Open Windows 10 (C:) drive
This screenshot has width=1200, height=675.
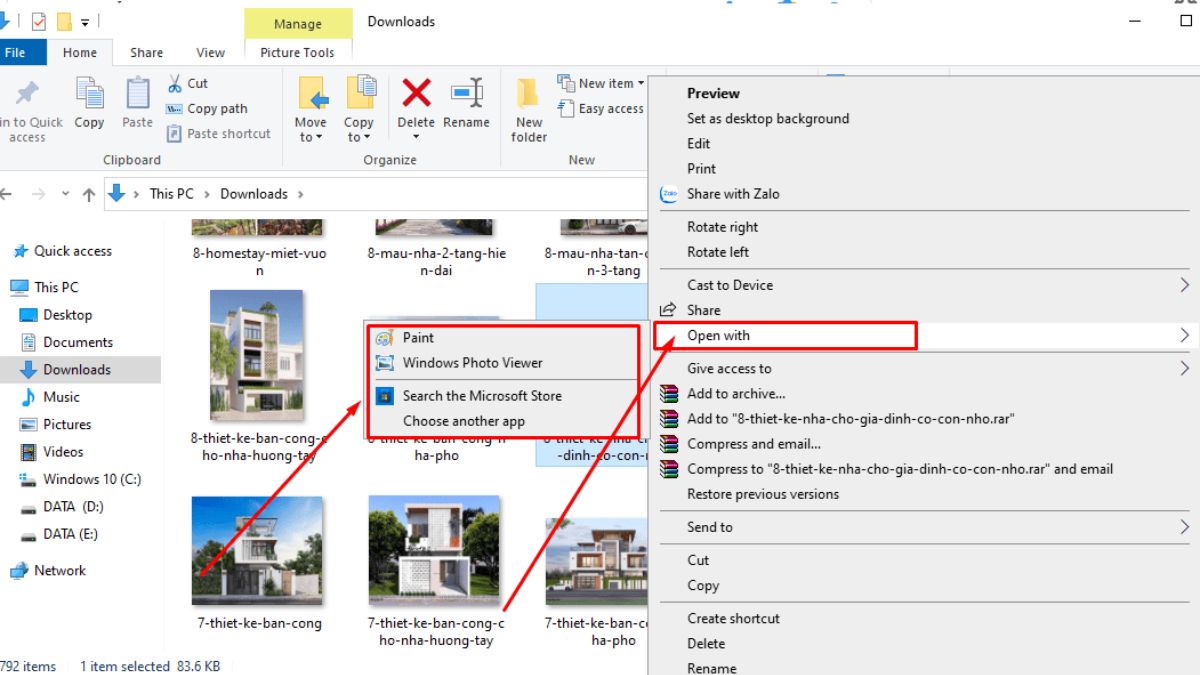92,479
